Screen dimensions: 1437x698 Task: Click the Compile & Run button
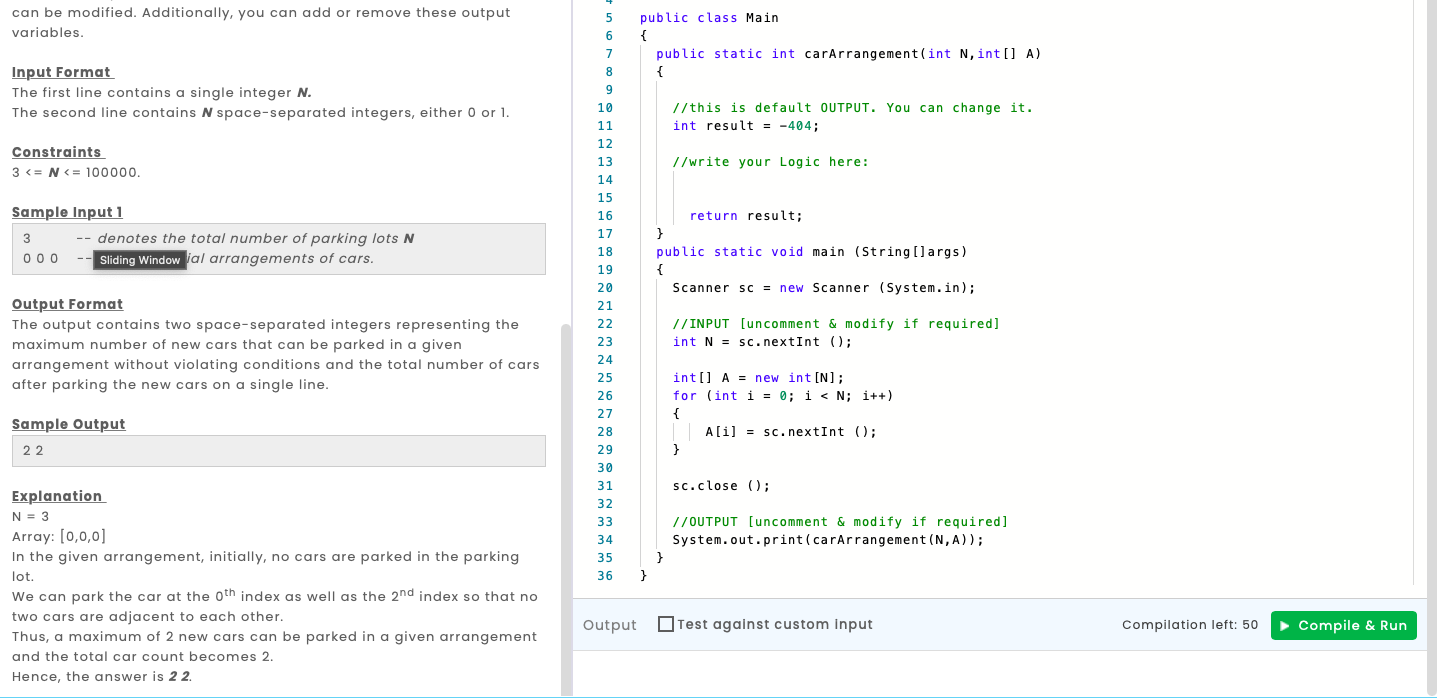click(1343, 625)
